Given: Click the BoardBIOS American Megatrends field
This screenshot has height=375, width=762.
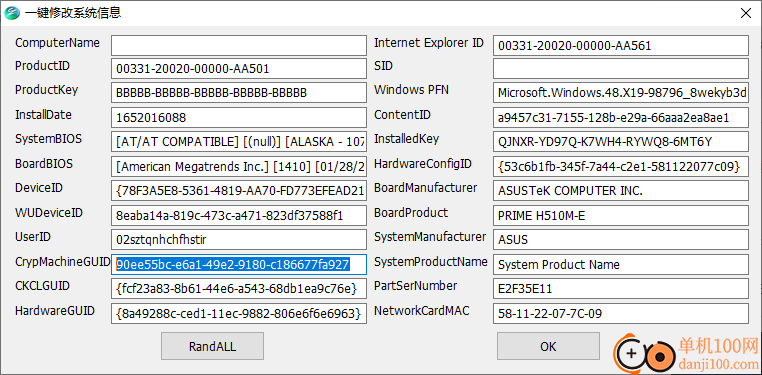Looking at the screenshot, I should click(239, 166).
